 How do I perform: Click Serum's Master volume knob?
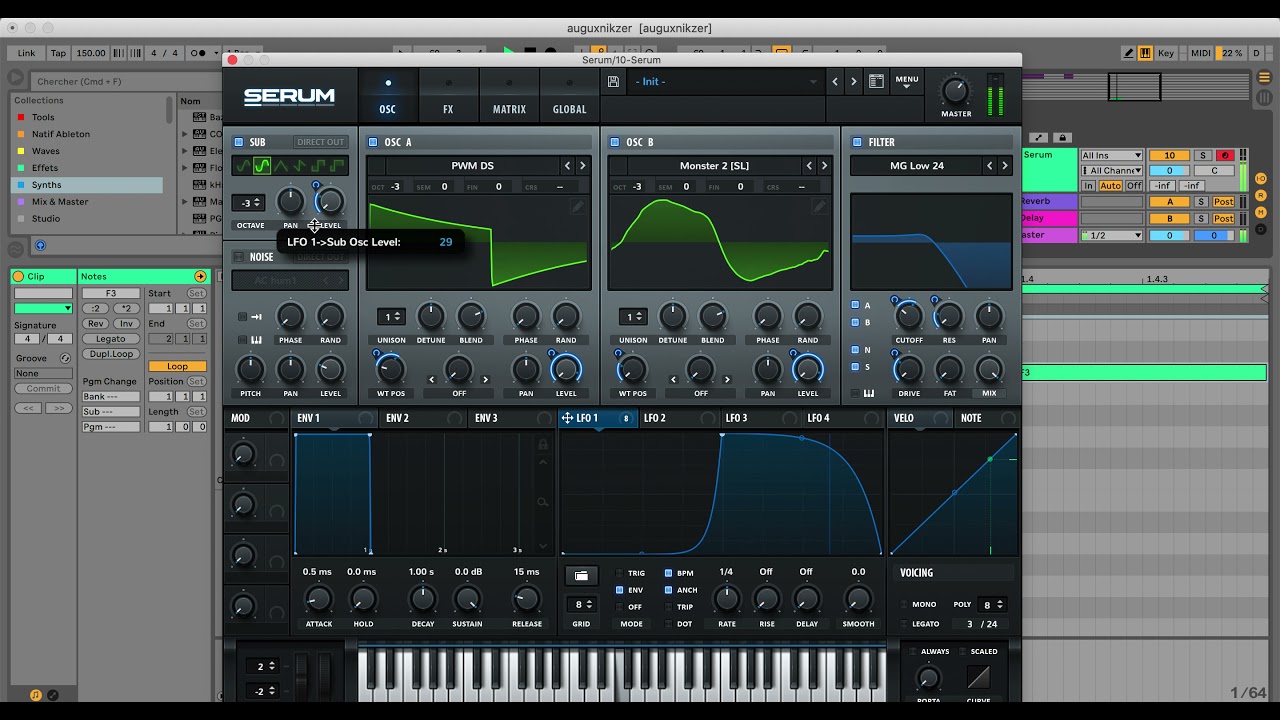click(956, 91)
